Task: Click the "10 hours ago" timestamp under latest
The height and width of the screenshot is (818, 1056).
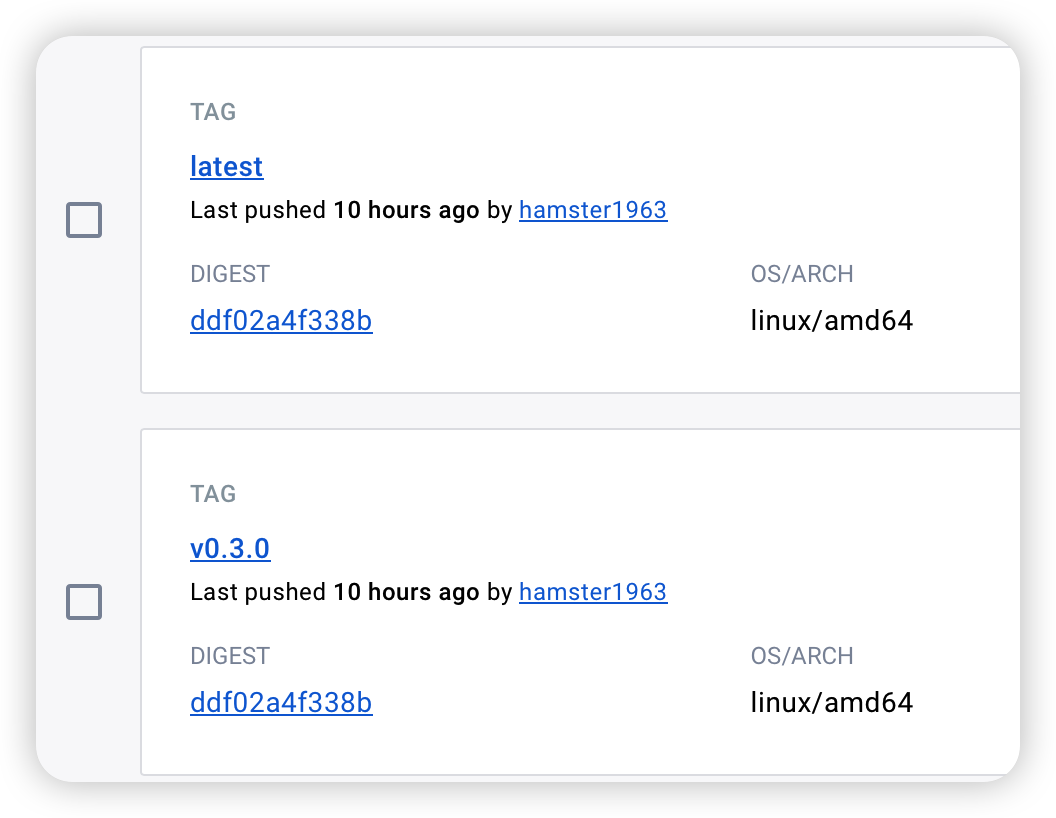Action: coord(406,210)
